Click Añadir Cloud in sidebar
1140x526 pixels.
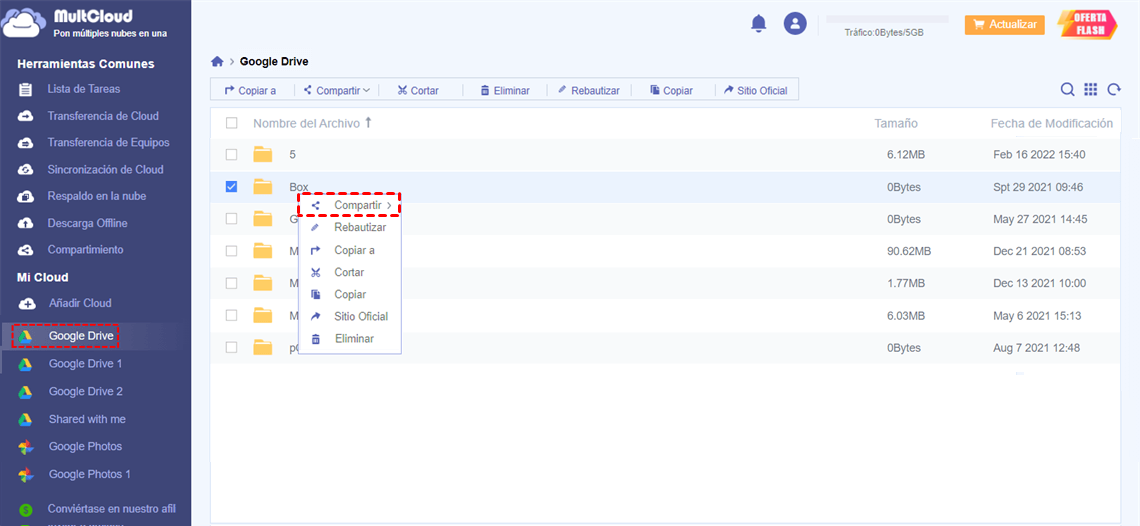tap(79, 303)
